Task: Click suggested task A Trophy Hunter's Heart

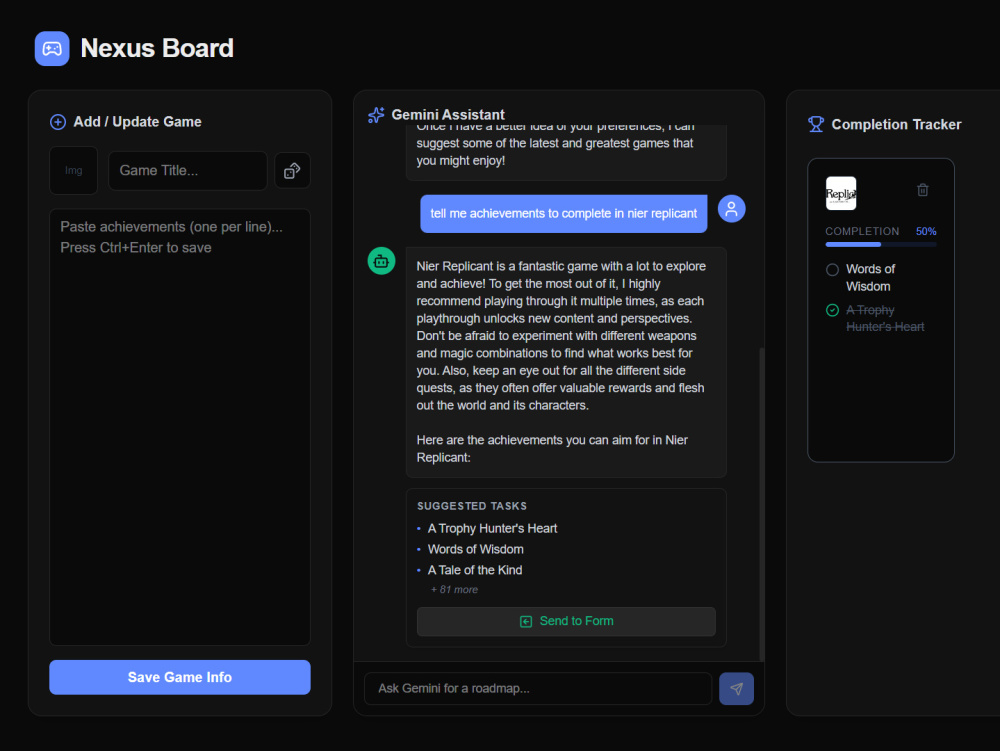Action: (492, 529)
